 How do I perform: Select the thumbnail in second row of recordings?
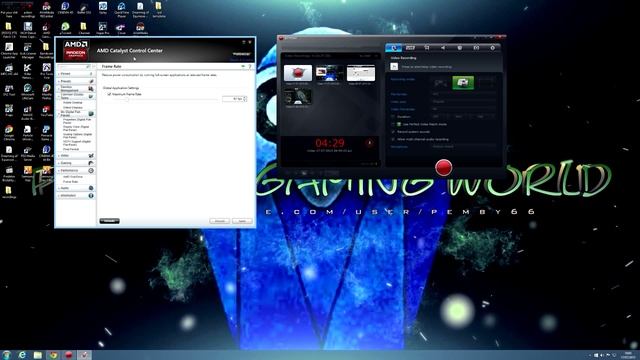298,96
